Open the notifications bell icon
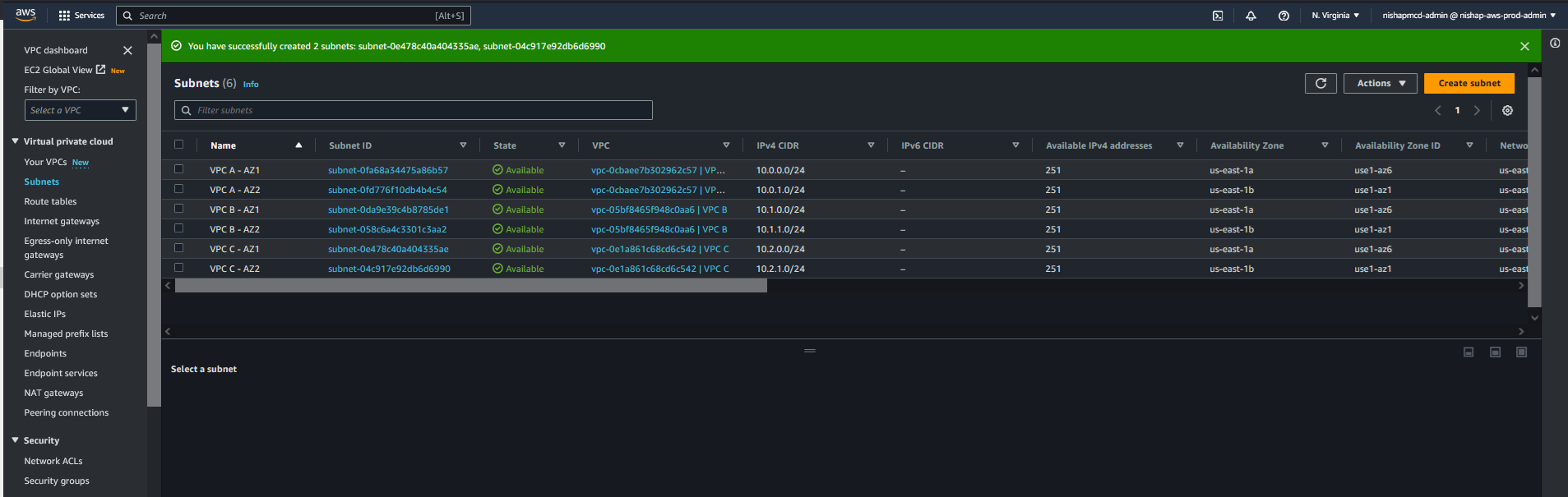Screen dimensions: 1568x497 (1251, 16)
